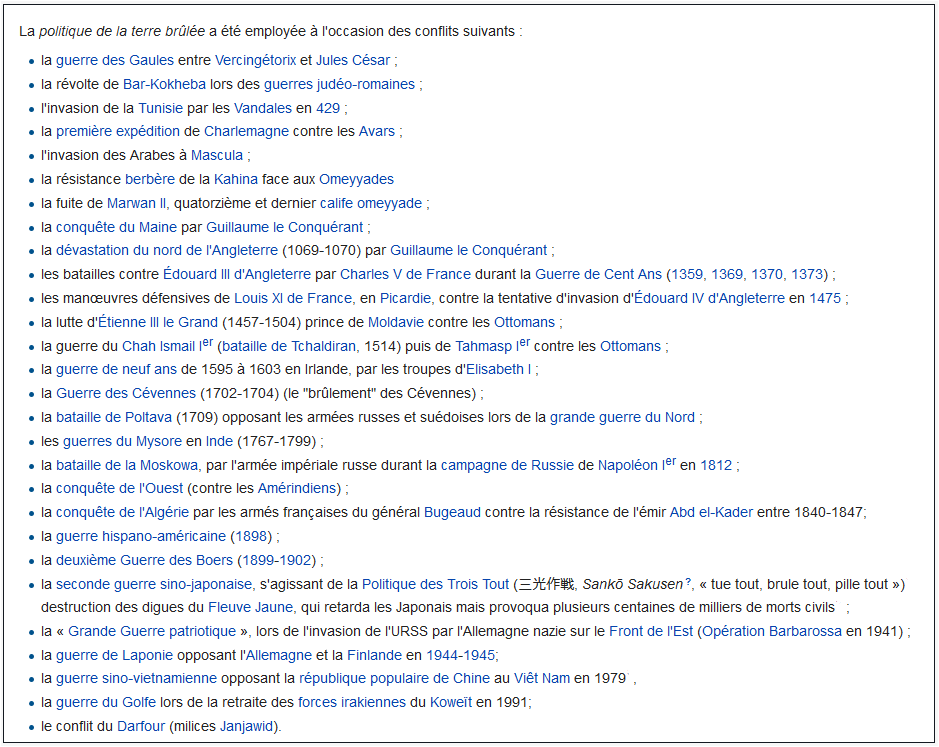Click the 'Napoléon Ier' link
This screenshot has height=747, width=939.
(x=637, y=465)
